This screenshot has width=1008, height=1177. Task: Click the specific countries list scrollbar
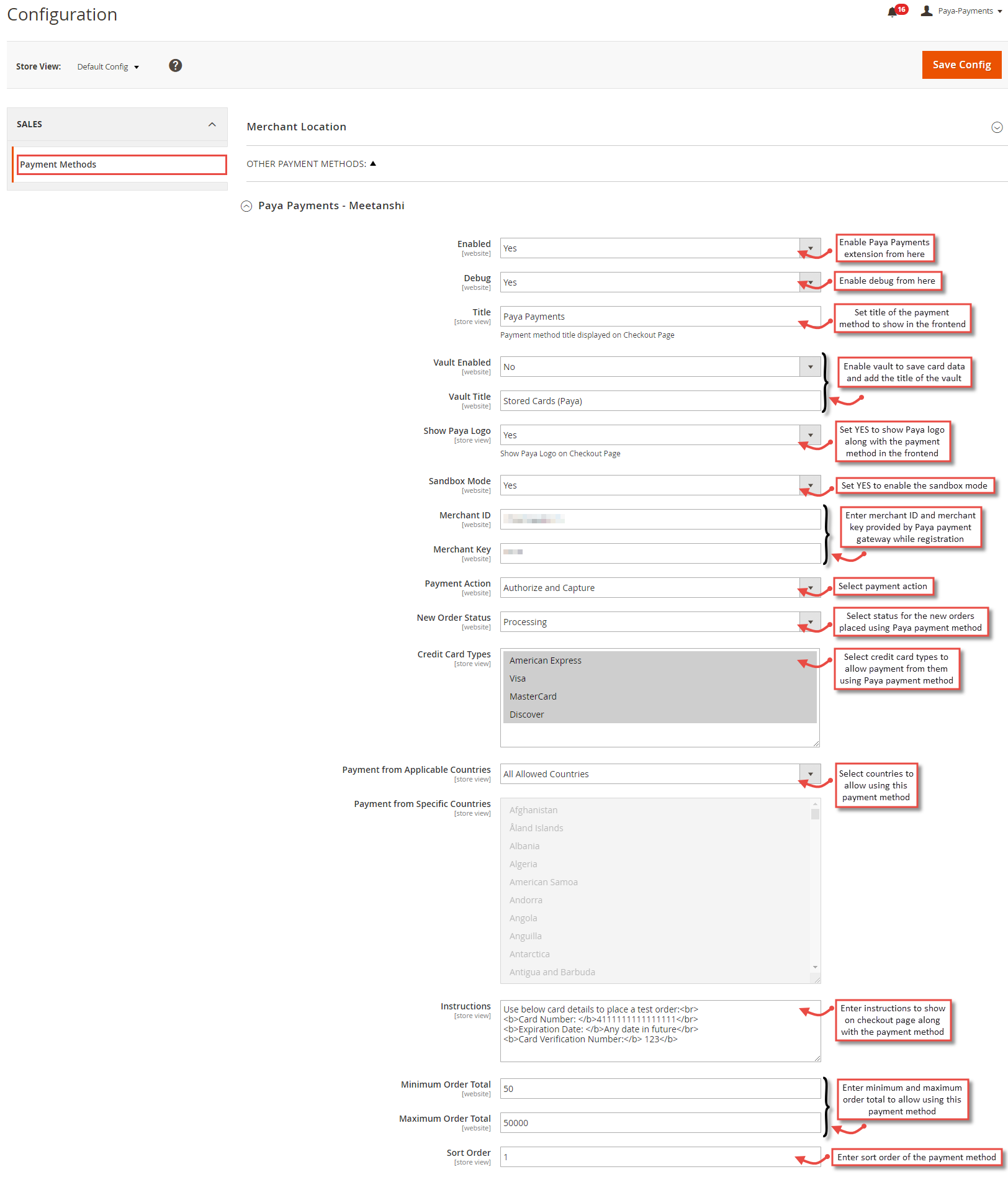[x=815, y=813]
